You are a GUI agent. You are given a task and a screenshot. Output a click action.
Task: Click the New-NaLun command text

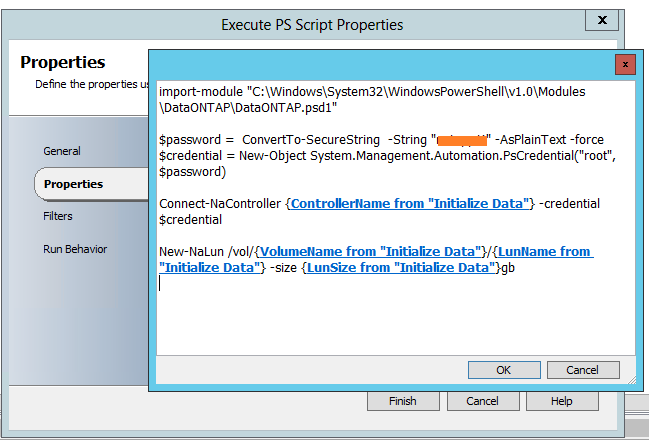click(x=184, y=252)
